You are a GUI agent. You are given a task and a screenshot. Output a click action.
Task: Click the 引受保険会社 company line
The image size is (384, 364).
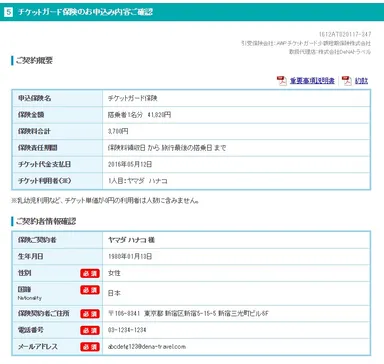pos(306,43)
